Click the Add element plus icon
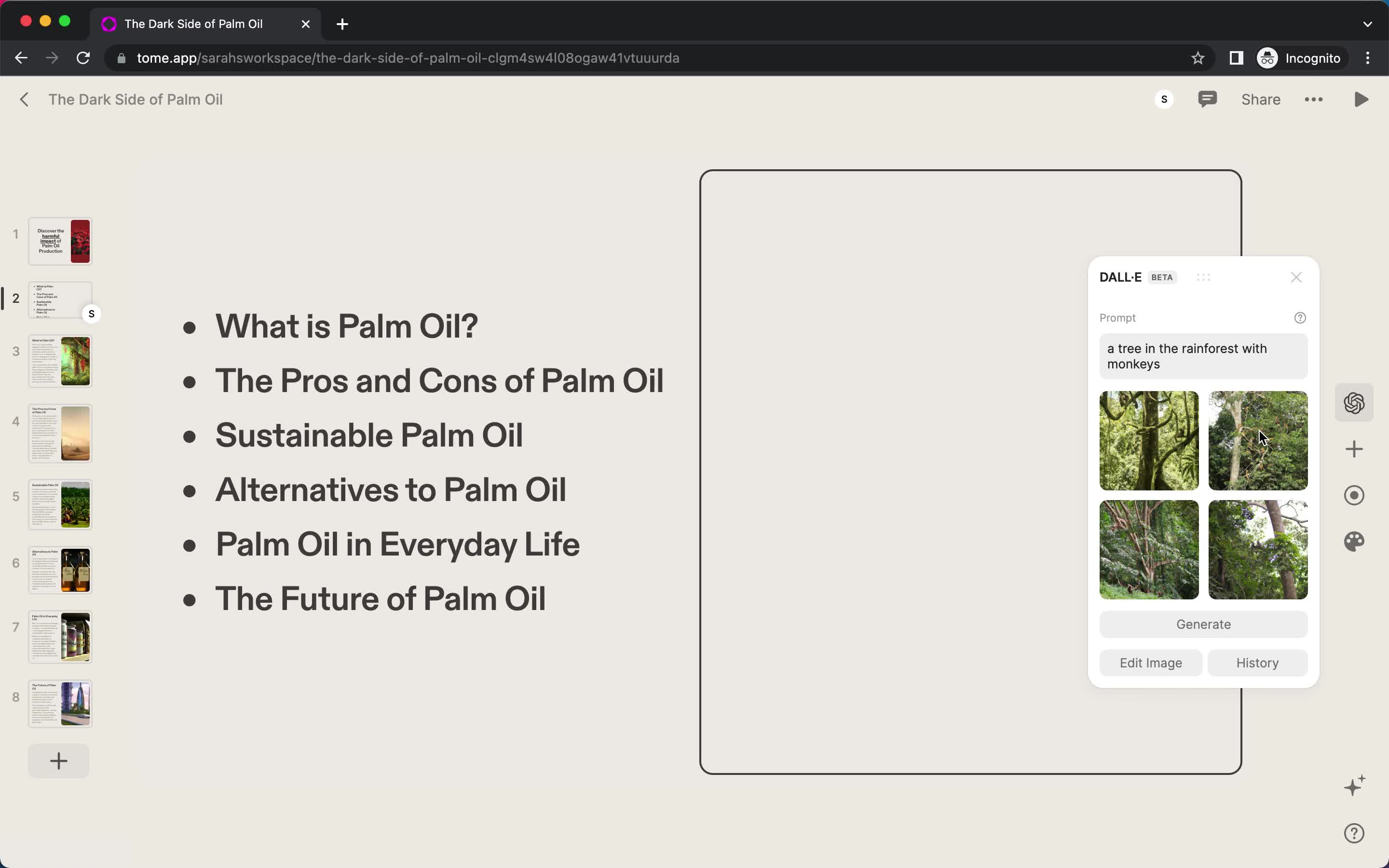The height and width of the screenshot is (868, 1389). [x=1355, y=448]
